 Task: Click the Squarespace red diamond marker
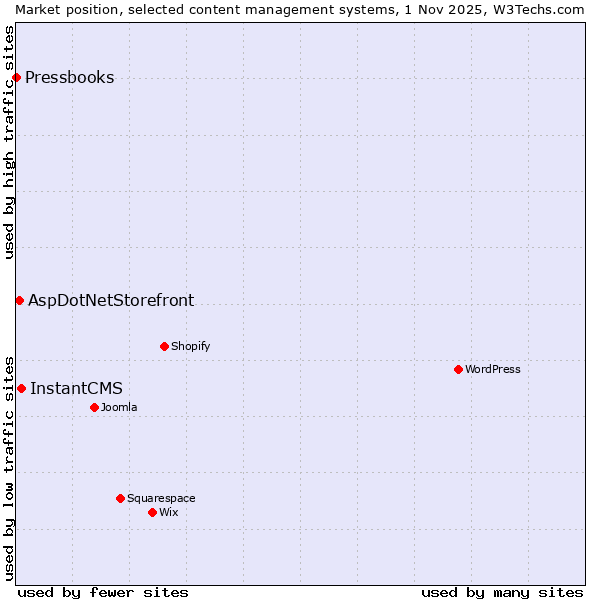pyautogui.click(x=120, y=498)
